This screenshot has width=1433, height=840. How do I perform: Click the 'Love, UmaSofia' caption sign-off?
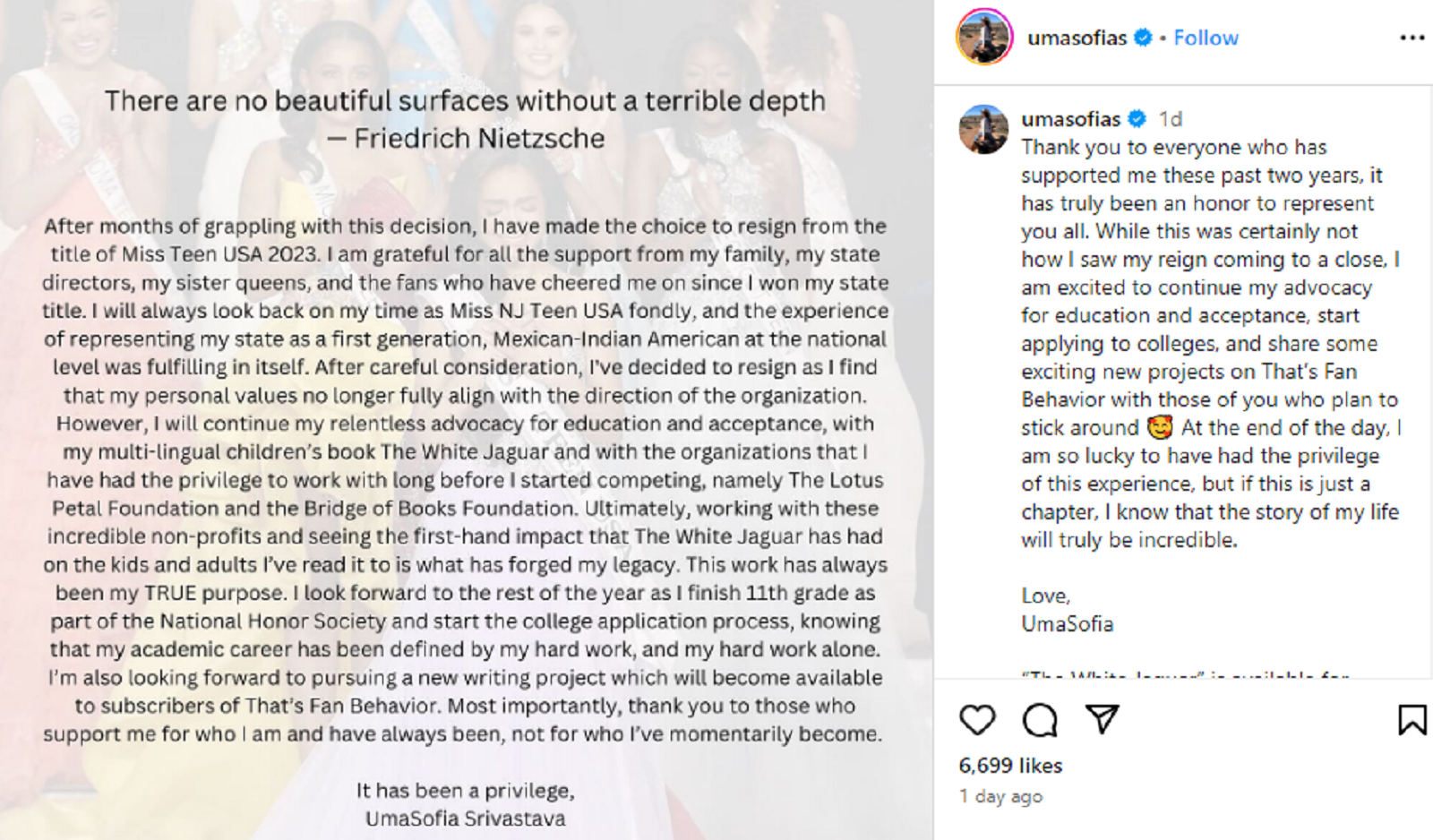tap(1067, 610)
